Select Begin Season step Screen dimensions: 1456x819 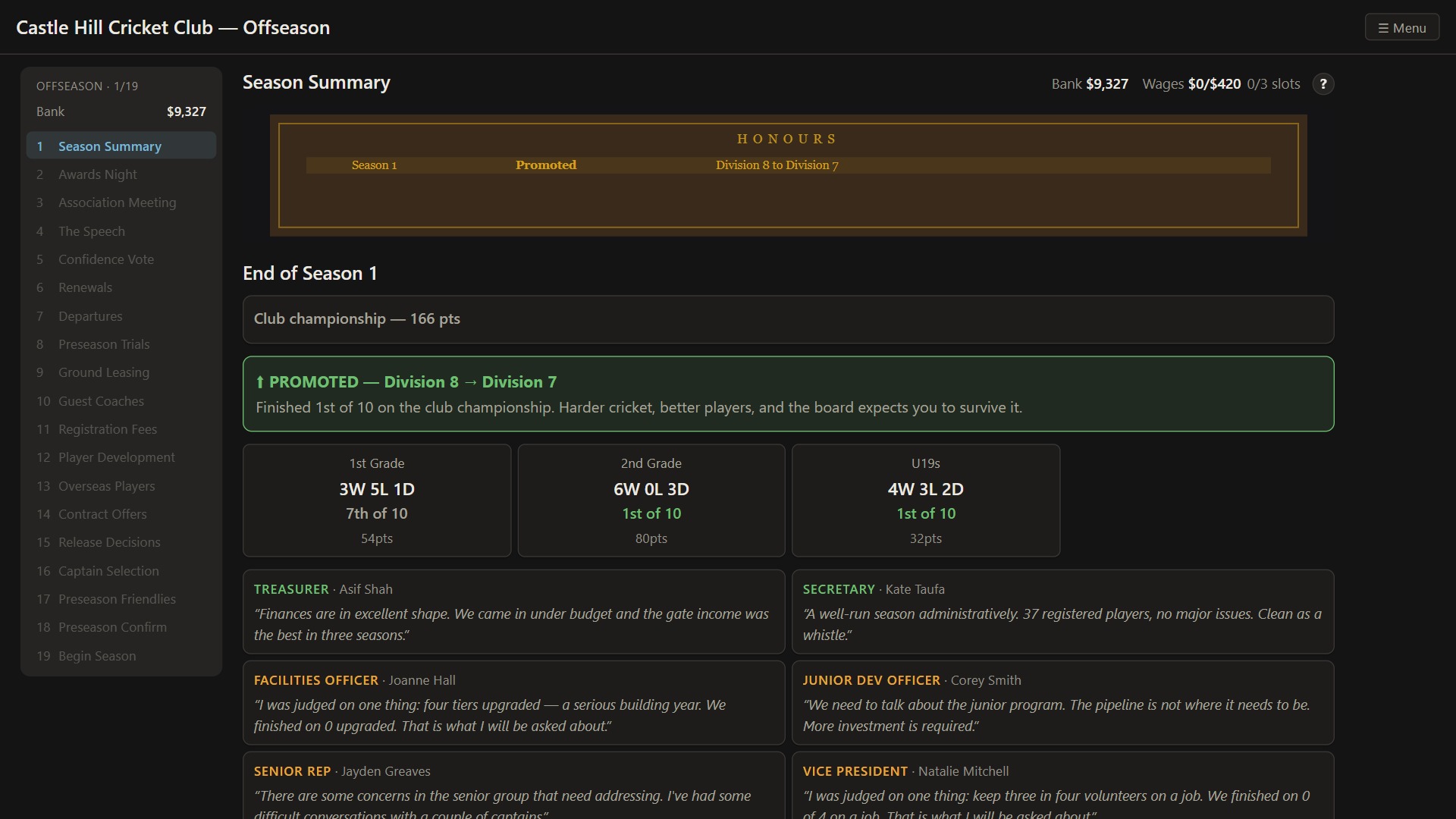point(121,656)
